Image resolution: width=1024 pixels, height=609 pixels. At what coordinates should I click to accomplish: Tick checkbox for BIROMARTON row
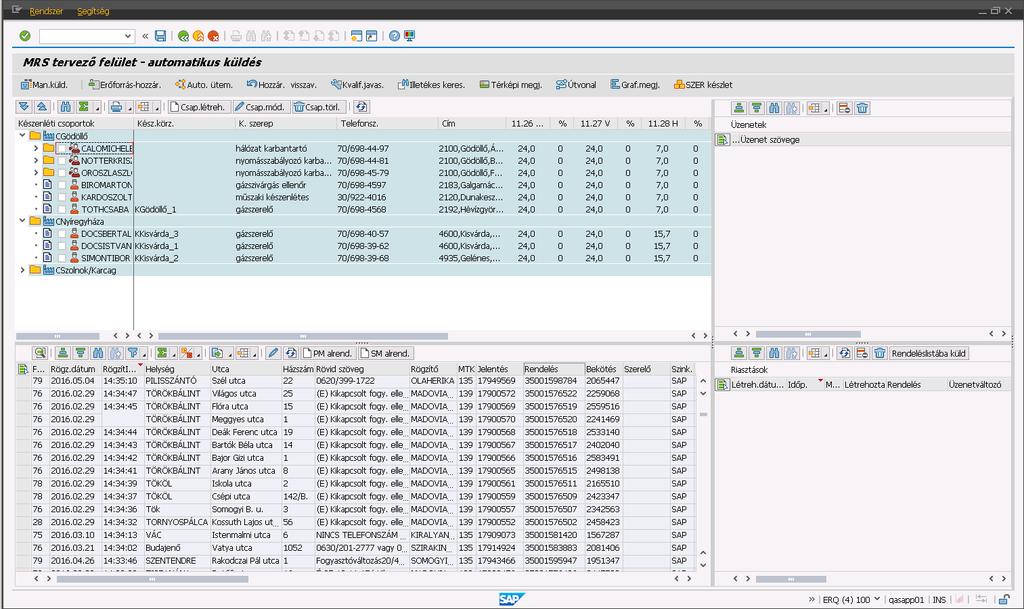tap(62, 185)
